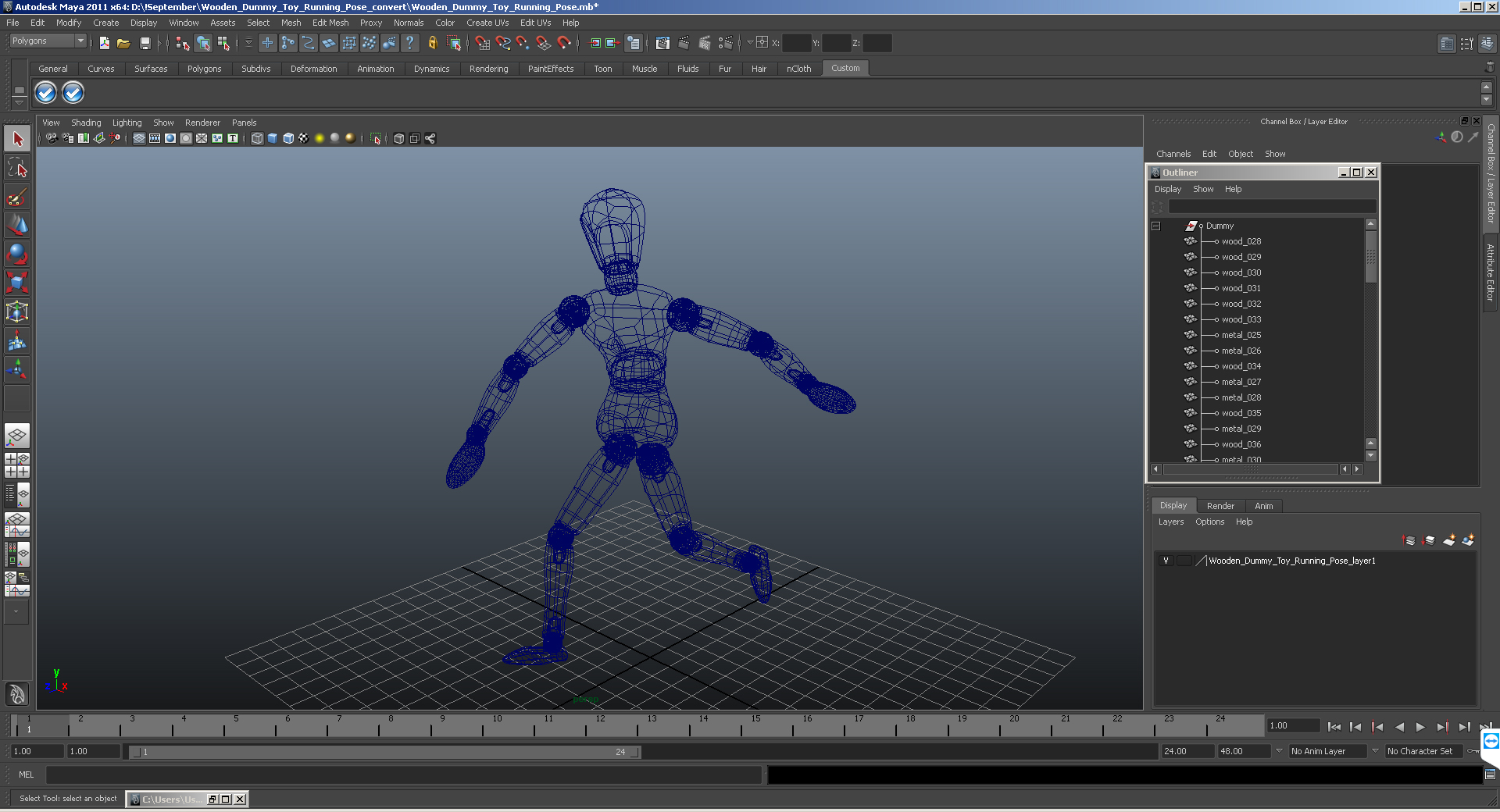This screenshot has height=812, width=1500.
Task: Toggle display type box of layer1
Action: (x=1184, y=561)
